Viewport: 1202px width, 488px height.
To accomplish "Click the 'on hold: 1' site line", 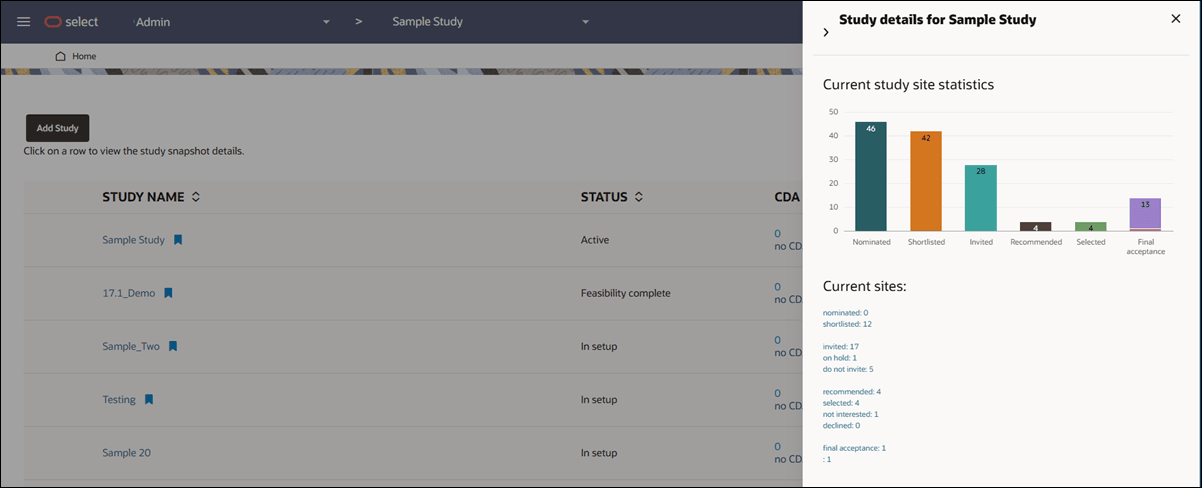I will (x=840, y=358).
